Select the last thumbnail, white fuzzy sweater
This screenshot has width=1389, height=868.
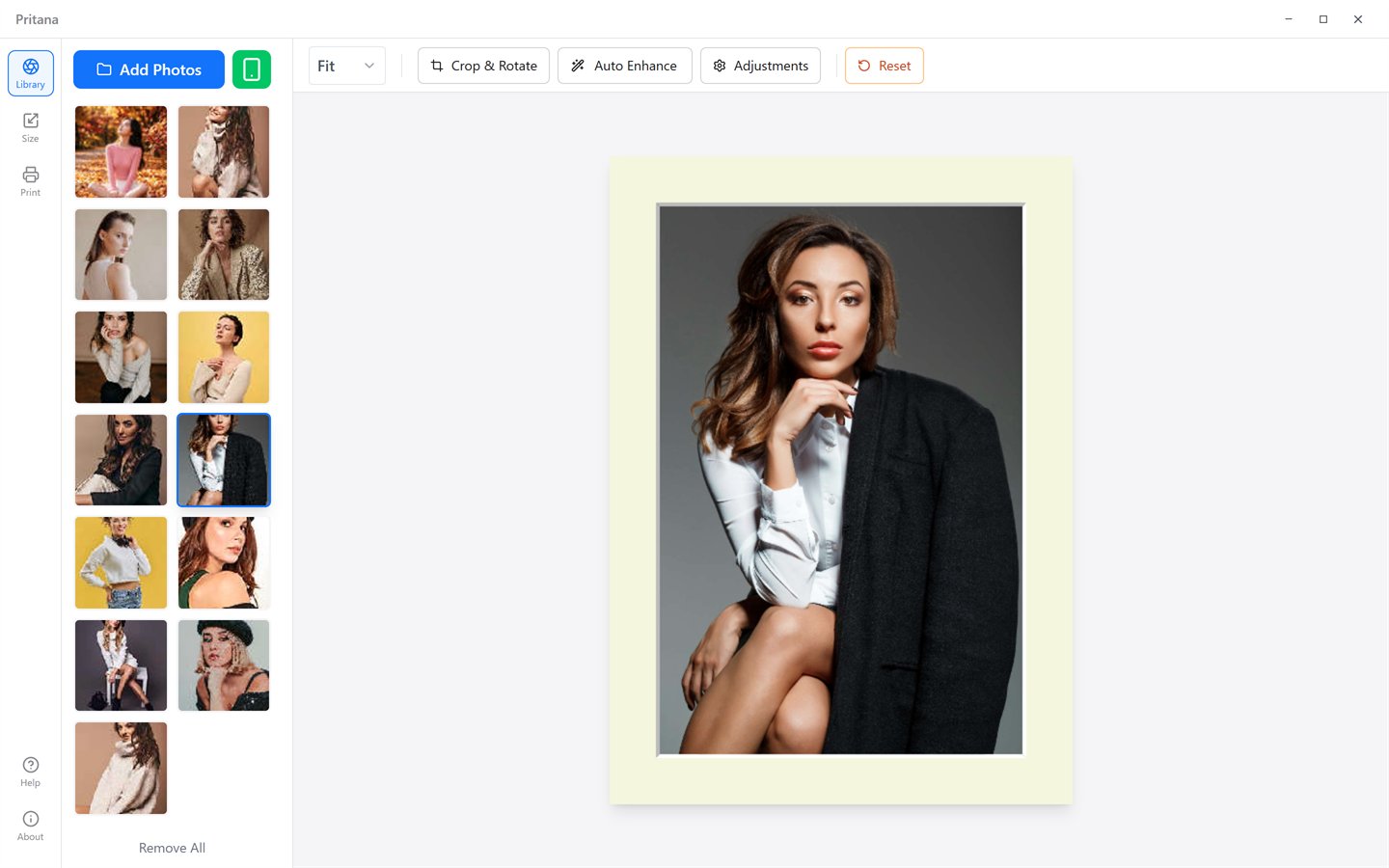pyautogui.click(x=121, y=768)
